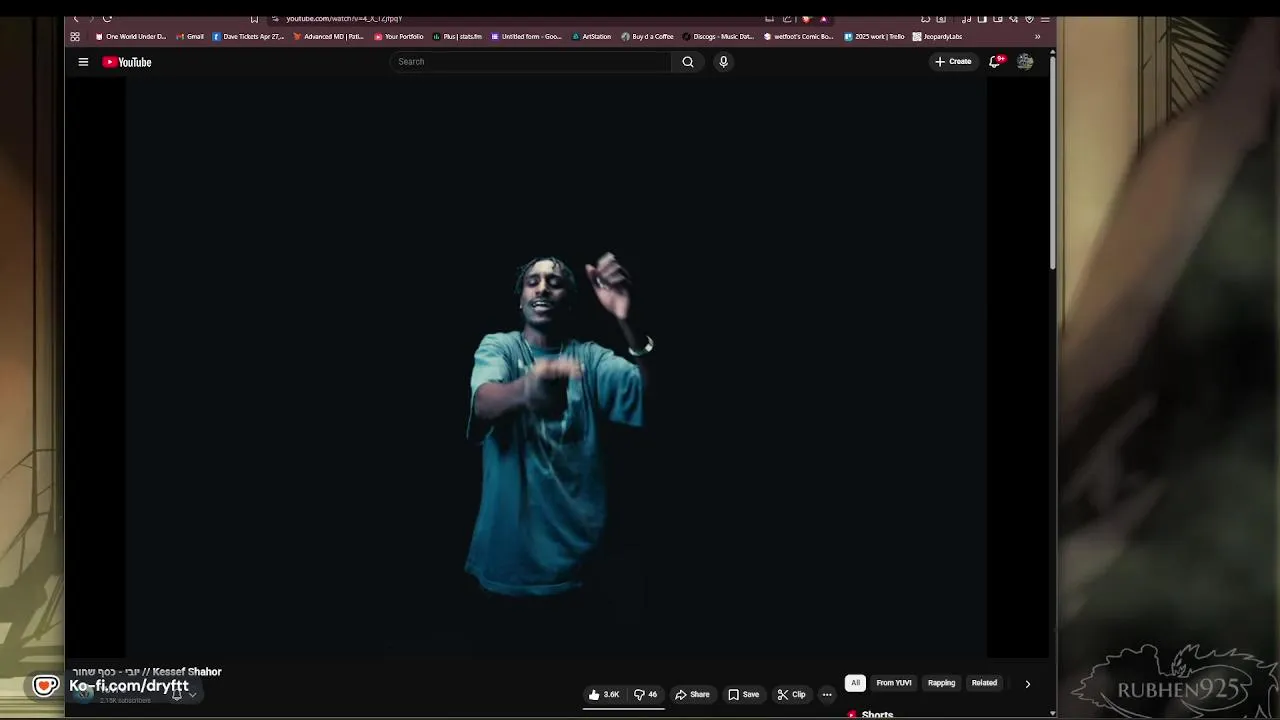
Task: Select the From YUVI filter chip
Action: [x=894, y=683]
